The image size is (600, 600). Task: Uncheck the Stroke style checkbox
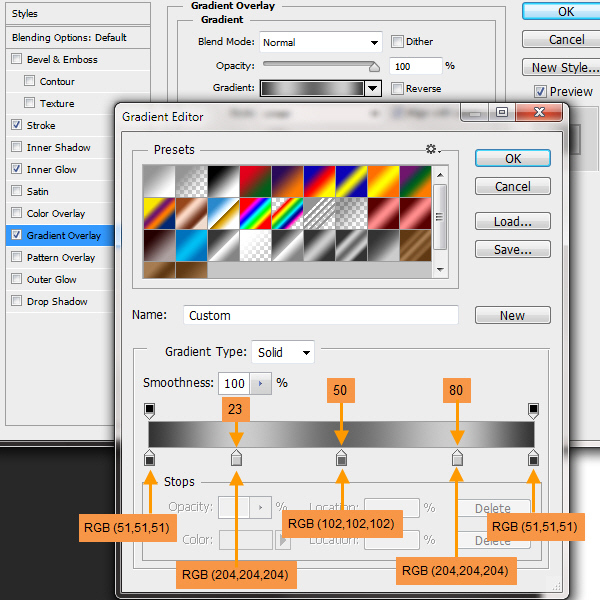pyautogui.click(x=16, y=125)
